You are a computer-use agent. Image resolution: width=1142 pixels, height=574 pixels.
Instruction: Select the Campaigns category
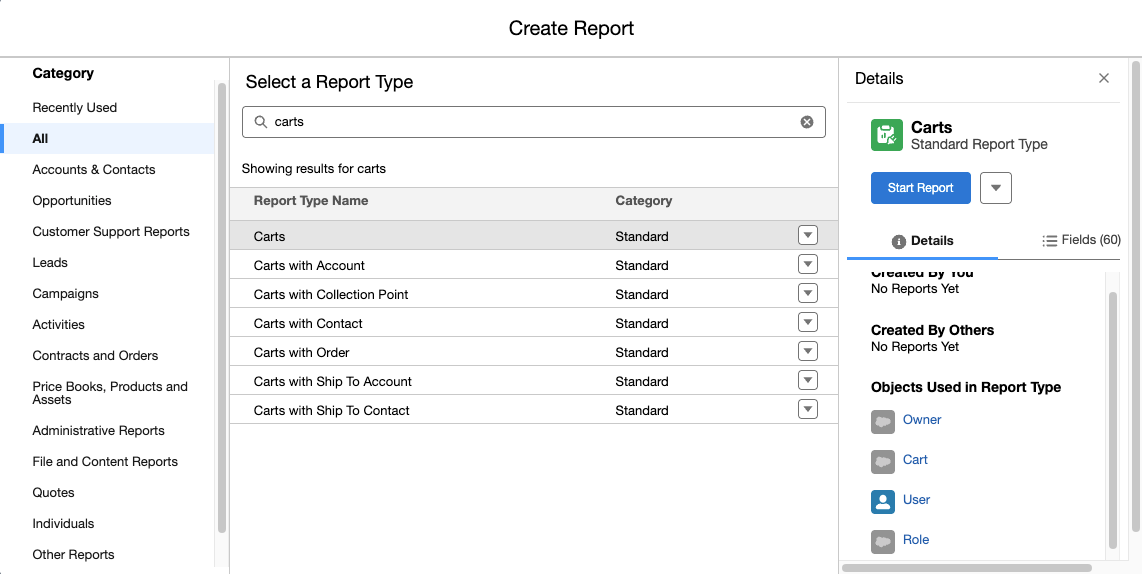pos(66,294)
